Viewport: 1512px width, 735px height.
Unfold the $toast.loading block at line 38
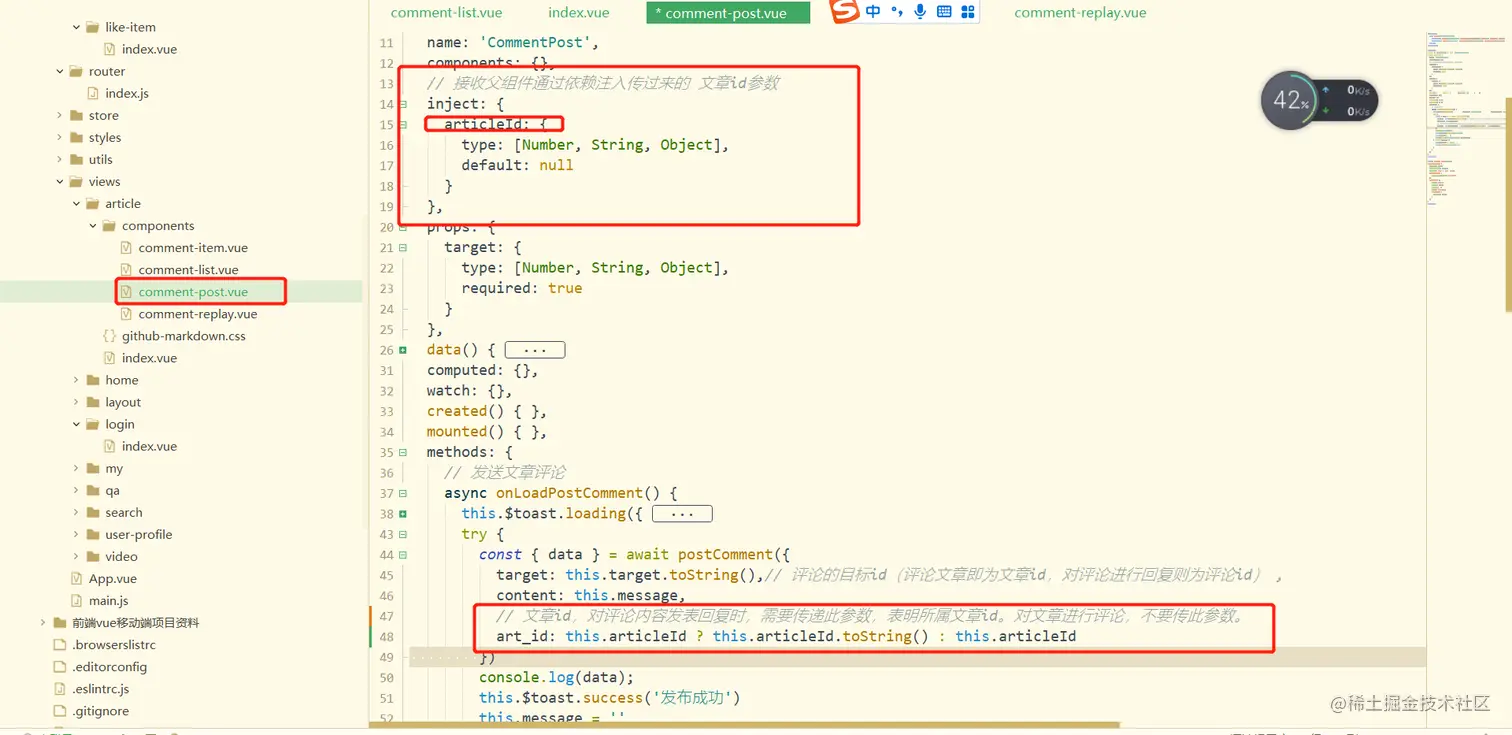tap(403, 514)
